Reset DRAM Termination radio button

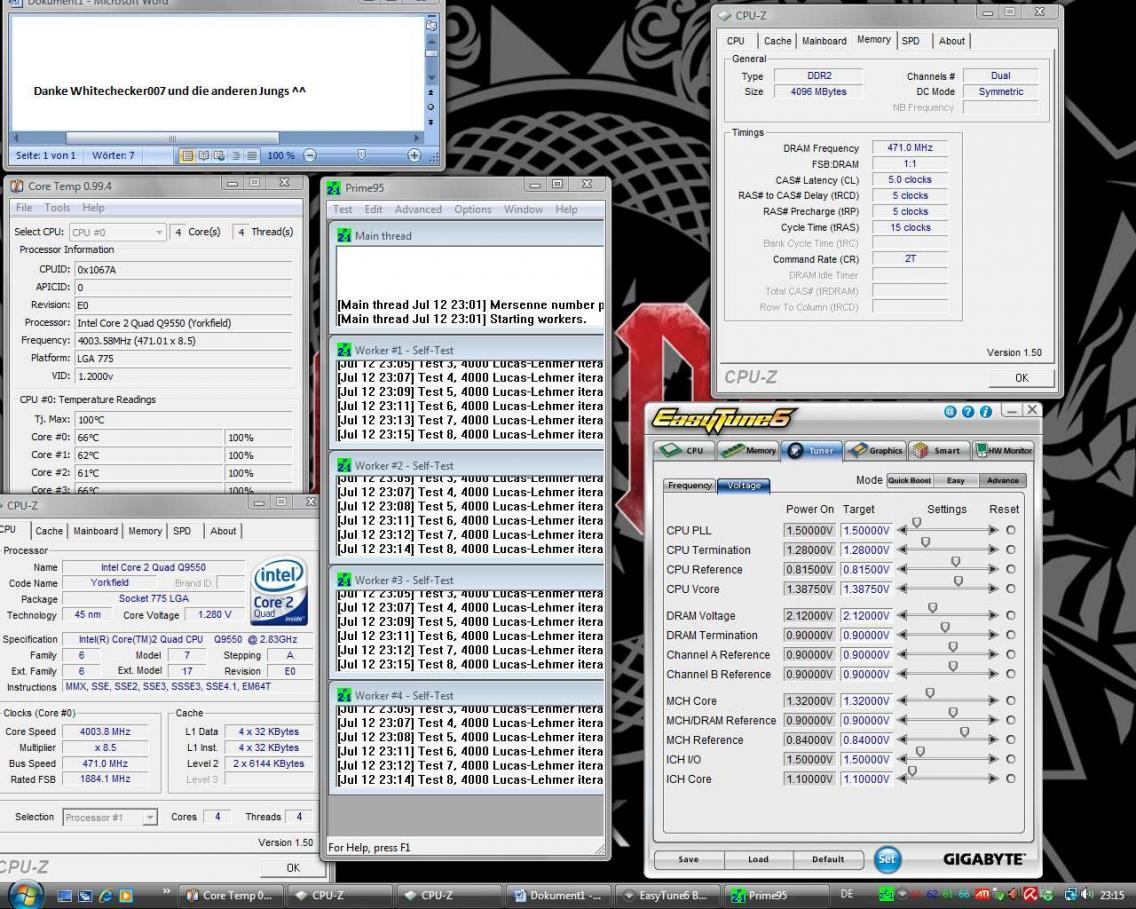(x=1011, y=635)
